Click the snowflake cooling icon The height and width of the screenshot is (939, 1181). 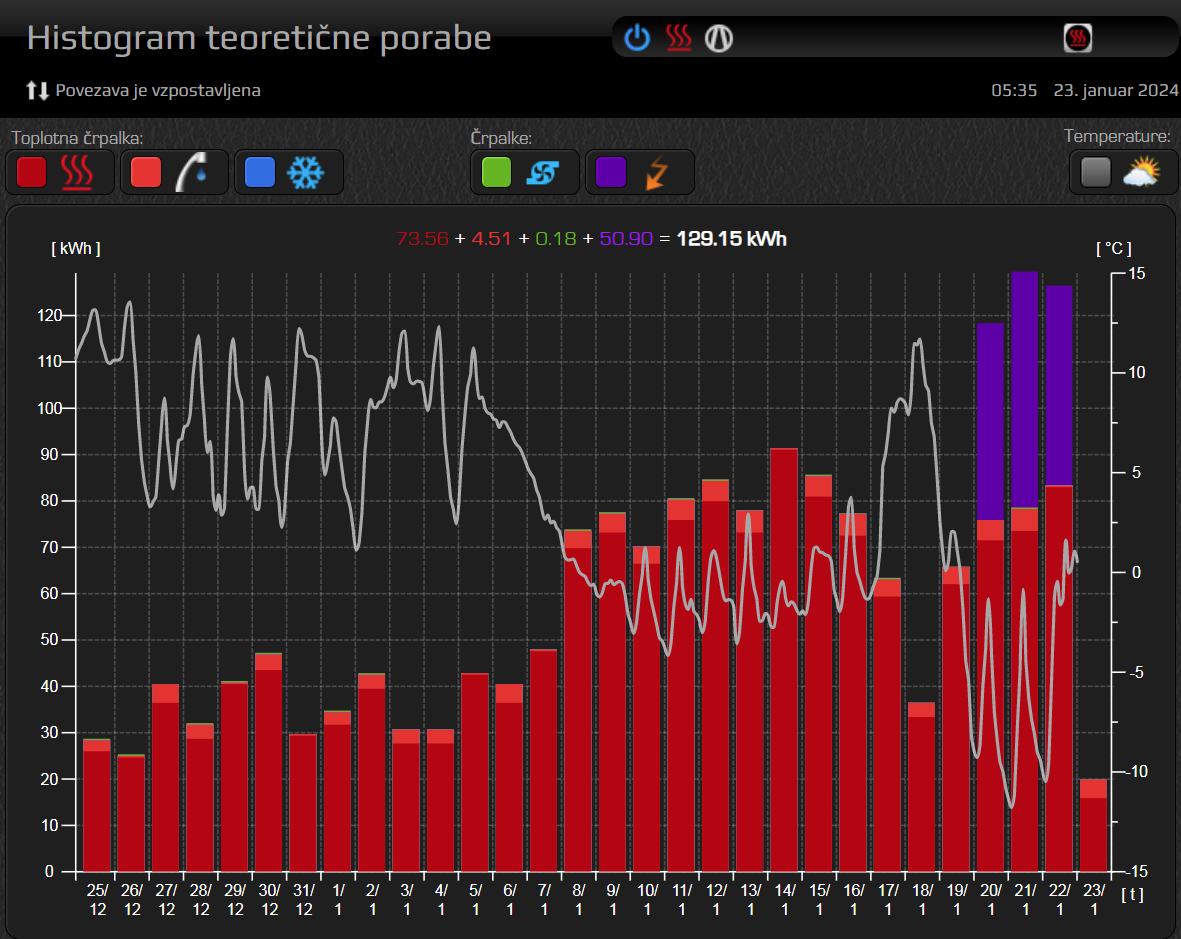point(306,172)
